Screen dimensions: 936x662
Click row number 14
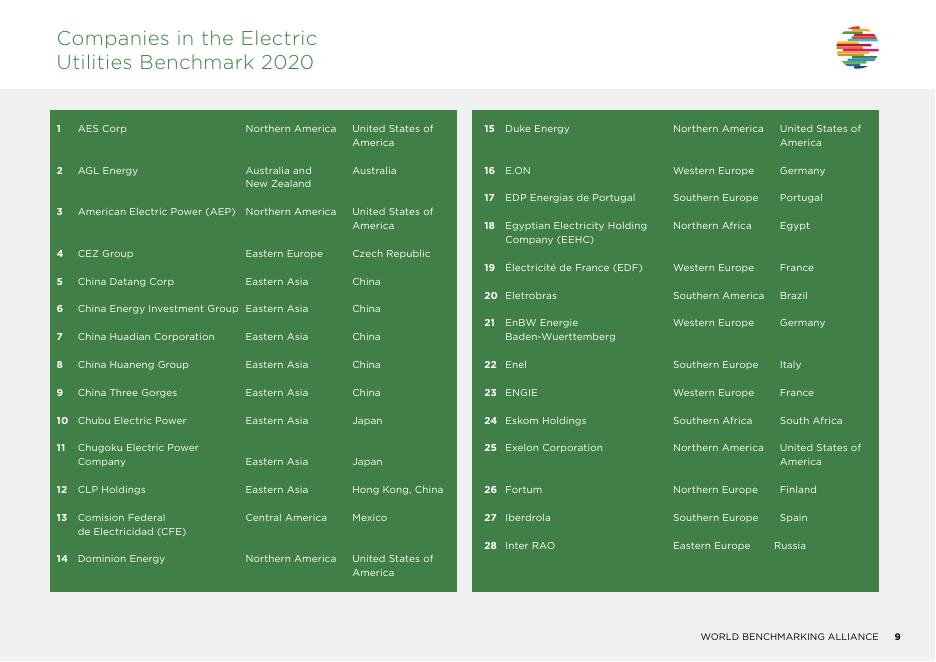[62, 559]
